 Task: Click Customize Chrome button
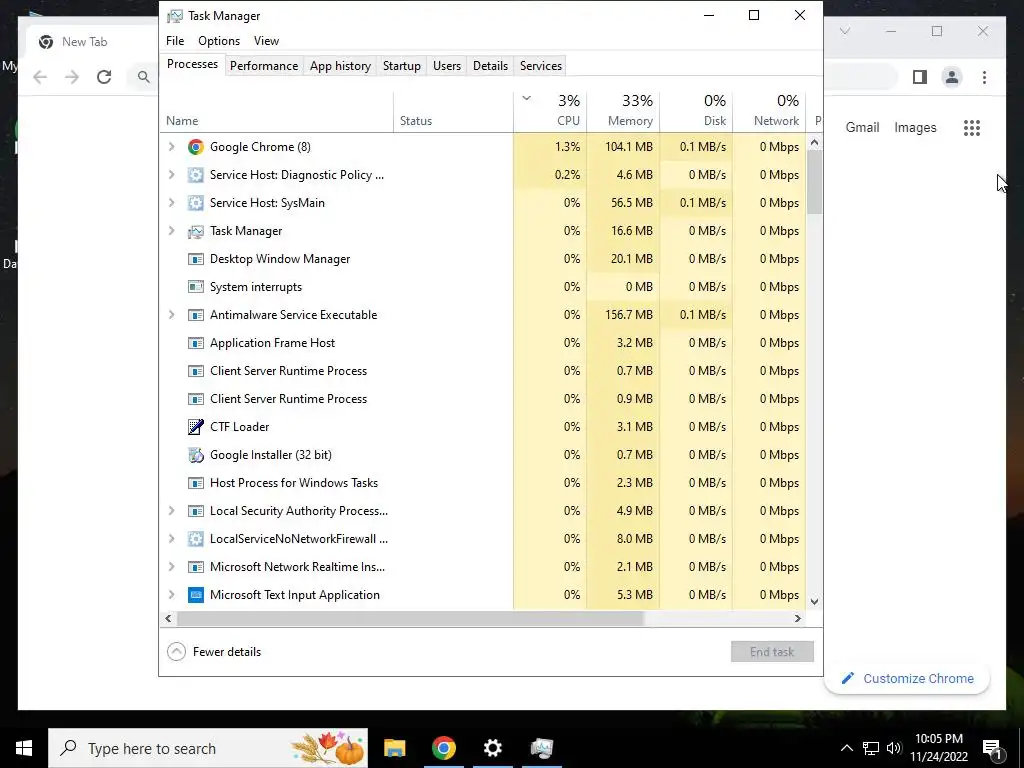[x=907, y=679]
